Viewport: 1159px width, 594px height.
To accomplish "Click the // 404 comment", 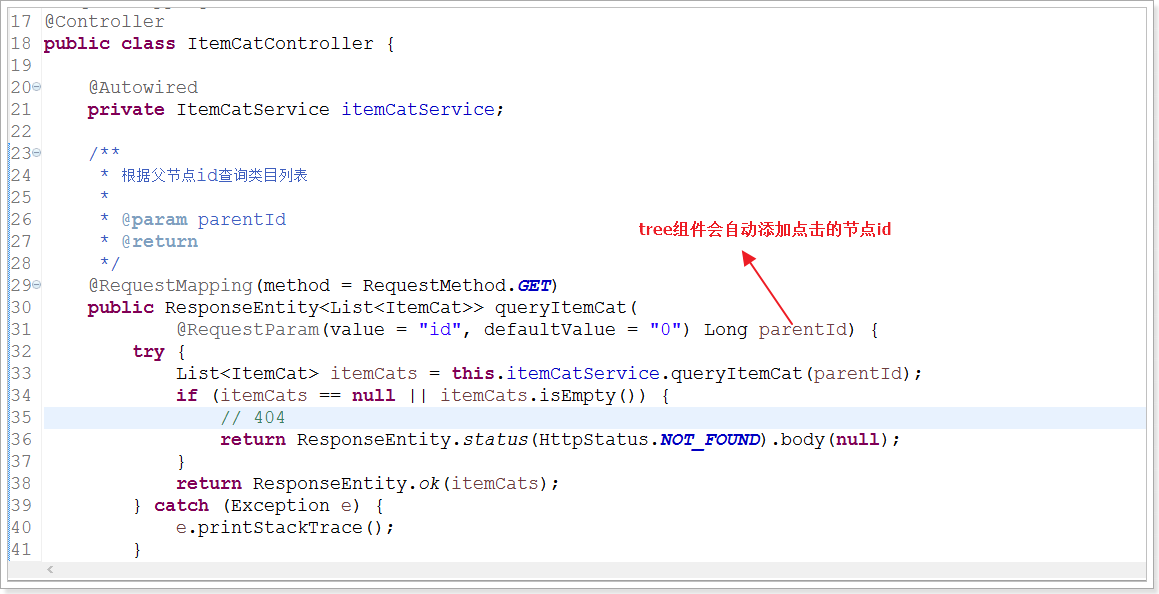I will (253, 417).
